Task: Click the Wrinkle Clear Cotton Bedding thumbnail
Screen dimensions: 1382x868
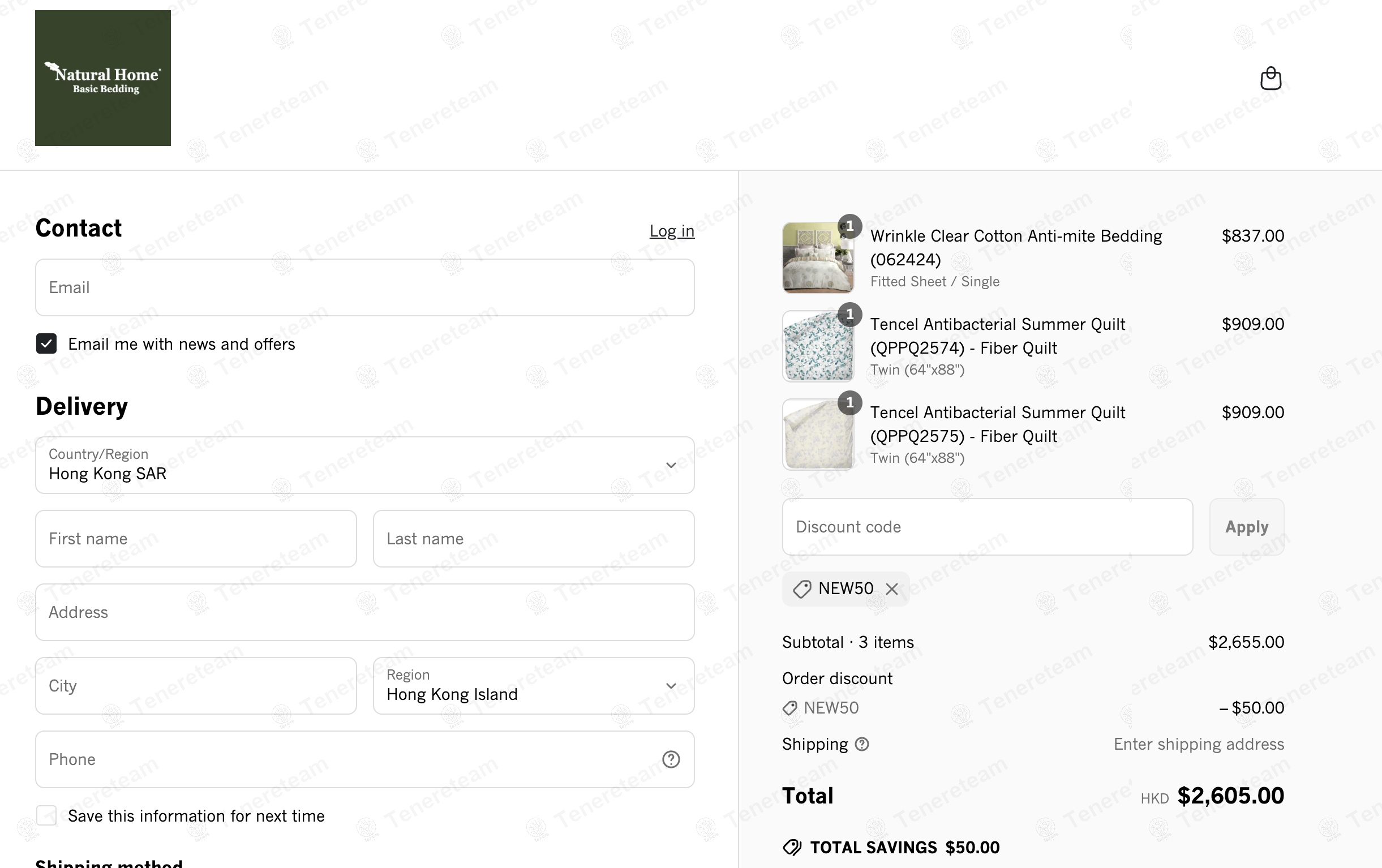Action: 818,257
